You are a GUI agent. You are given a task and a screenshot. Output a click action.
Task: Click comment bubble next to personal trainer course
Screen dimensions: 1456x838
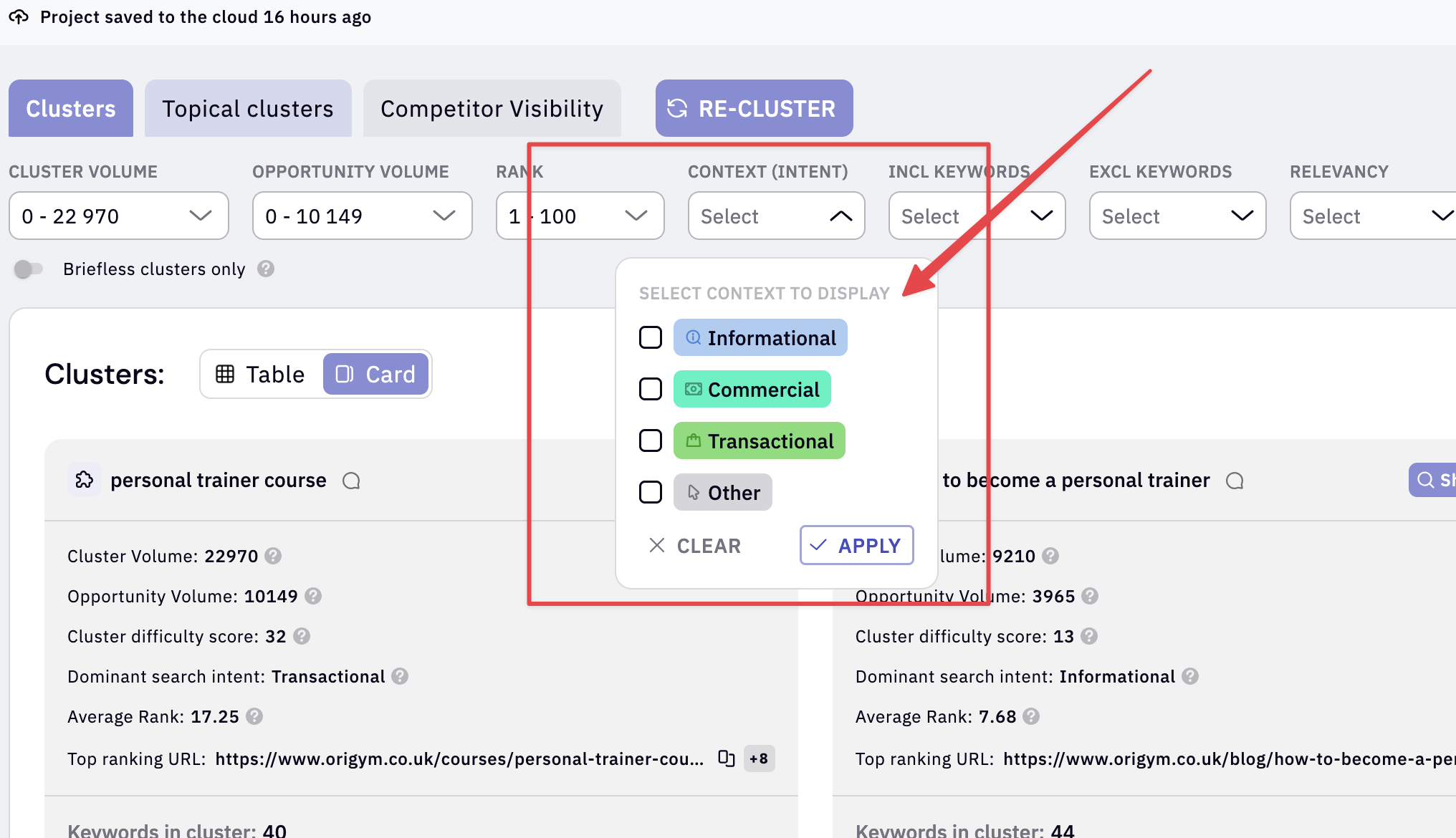(x=351, y=481)
